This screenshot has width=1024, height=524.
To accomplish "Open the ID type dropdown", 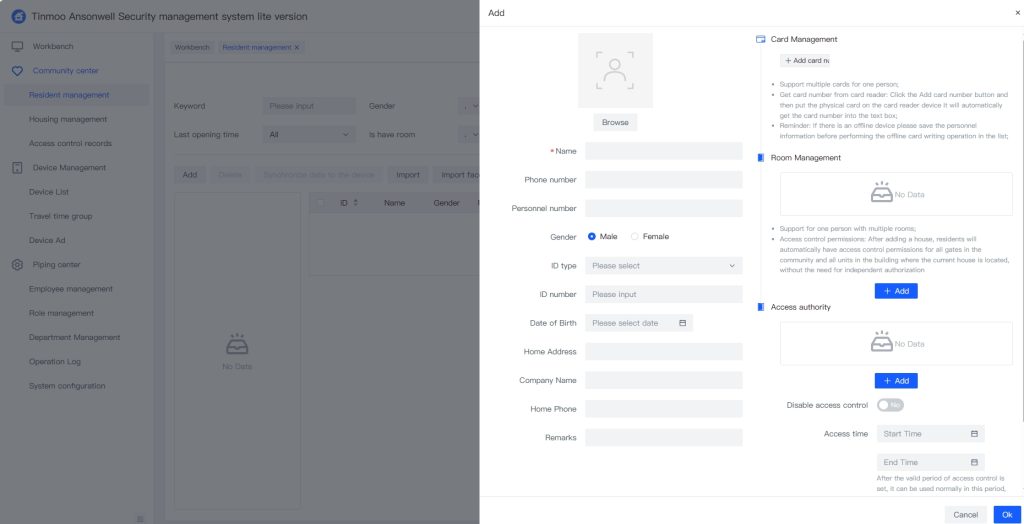I will click(x=664, y=266).
